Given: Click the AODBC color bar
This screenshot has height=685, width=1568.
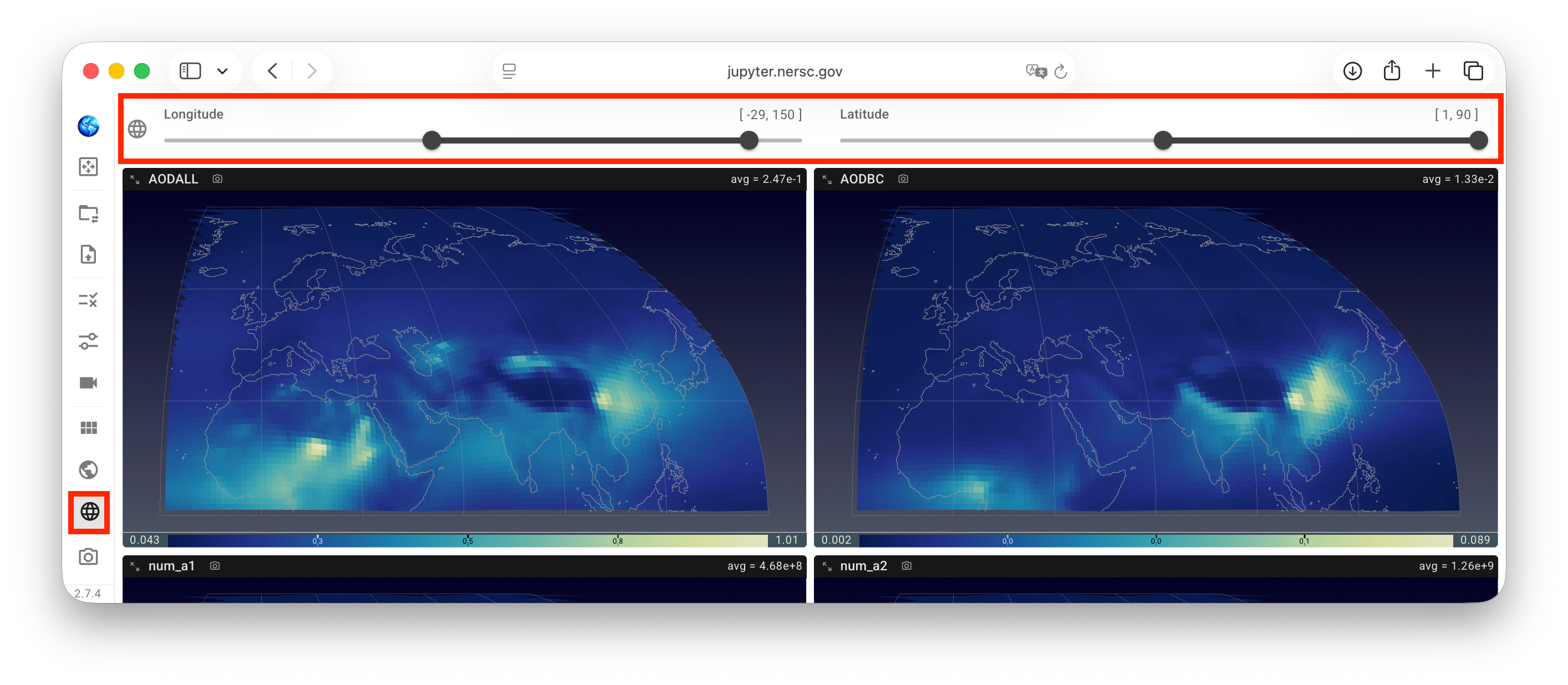Looking at the screenshot, I should pyautogui.click(x=1156, y=540).
